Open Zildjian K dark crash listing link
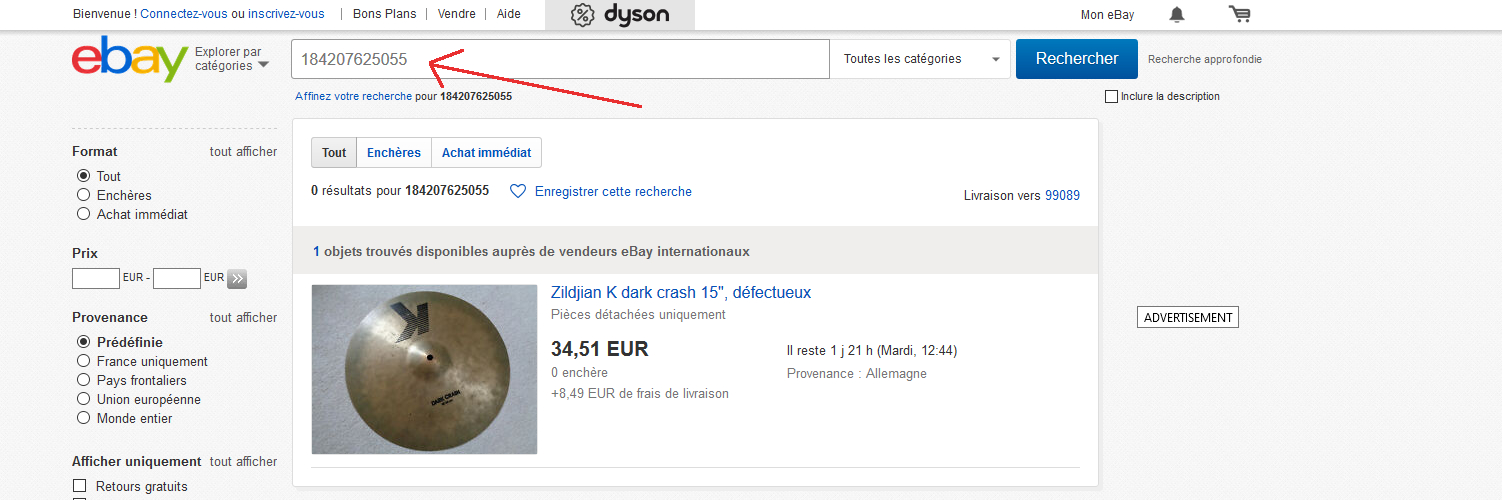The image size is (1502, 500). click(x=681, y=293)
